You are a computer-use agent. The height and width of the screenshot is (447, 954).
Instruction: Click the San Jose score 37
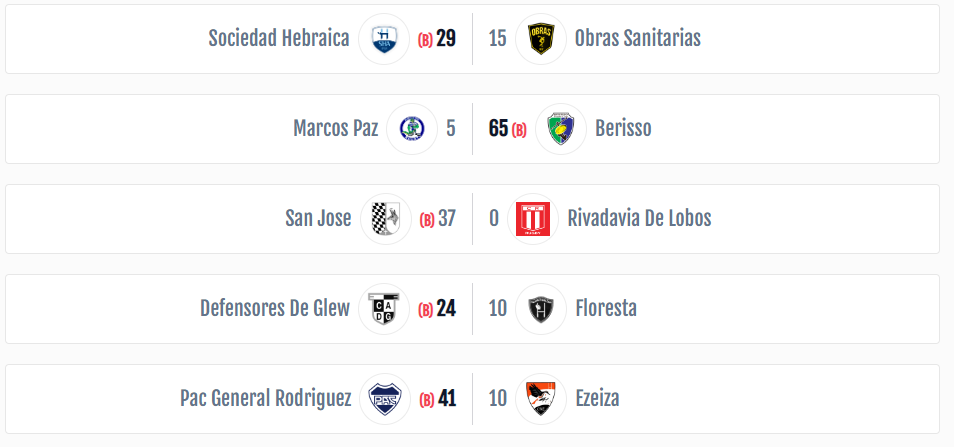pos(447,218)
